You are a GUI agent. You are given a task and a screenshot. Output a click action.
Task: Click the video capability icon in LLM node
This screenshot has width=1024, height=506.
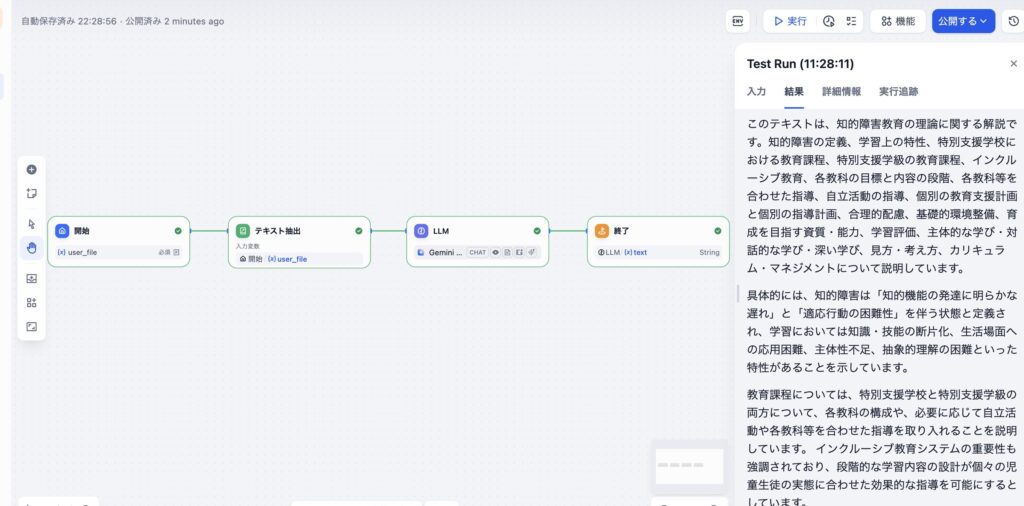[x=519, y=252]
